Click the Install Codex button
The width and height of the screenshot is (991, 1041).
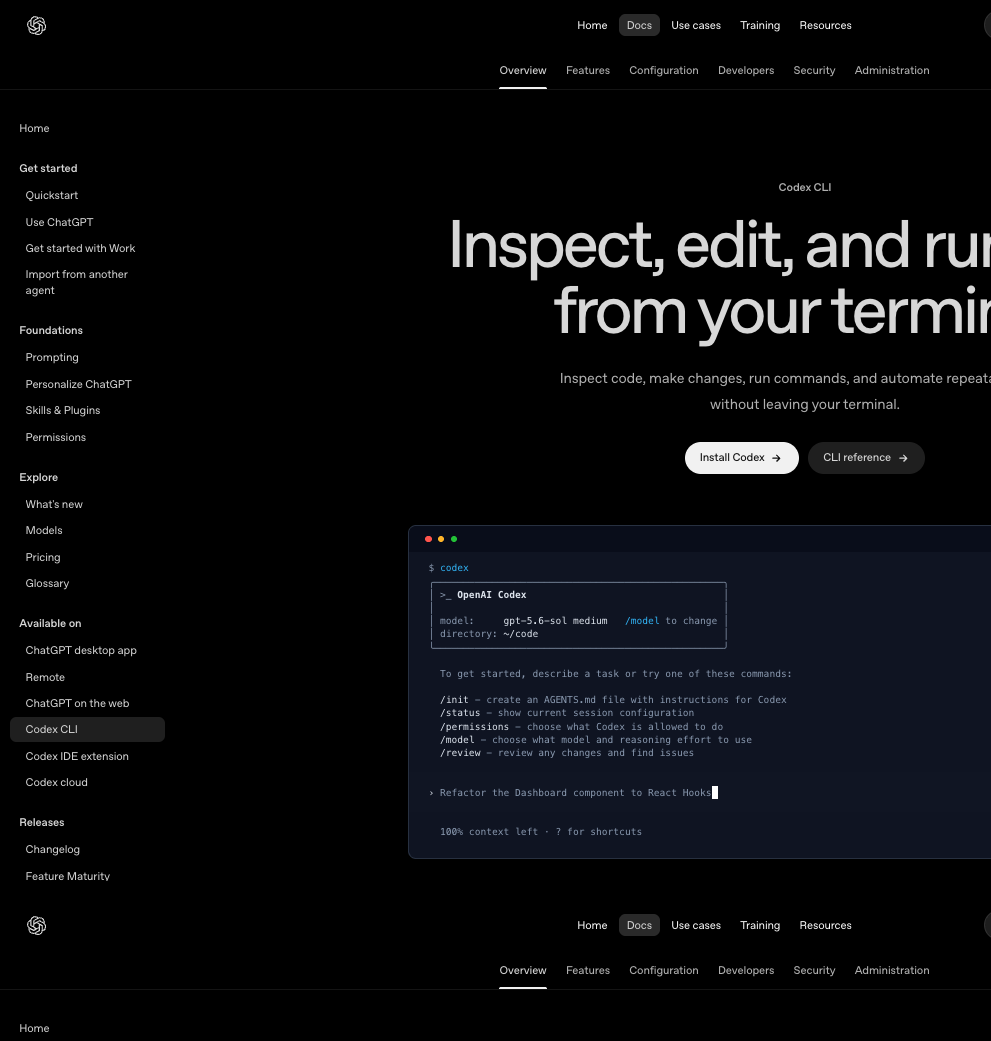pos(741,458)
